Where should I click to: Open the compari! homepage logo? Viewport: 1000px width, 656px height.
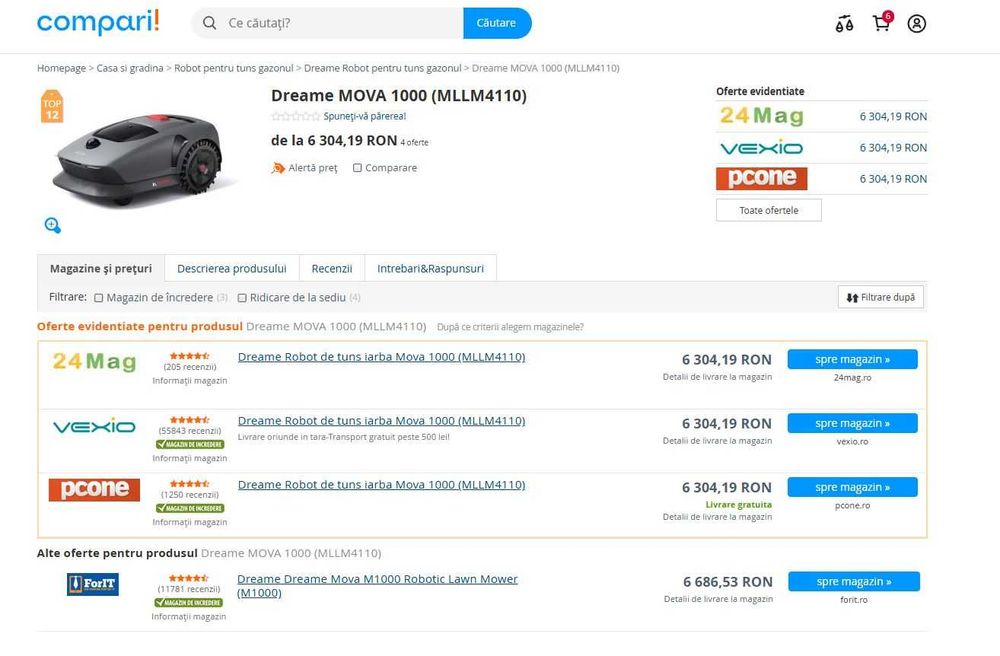(x=98, y=22)
